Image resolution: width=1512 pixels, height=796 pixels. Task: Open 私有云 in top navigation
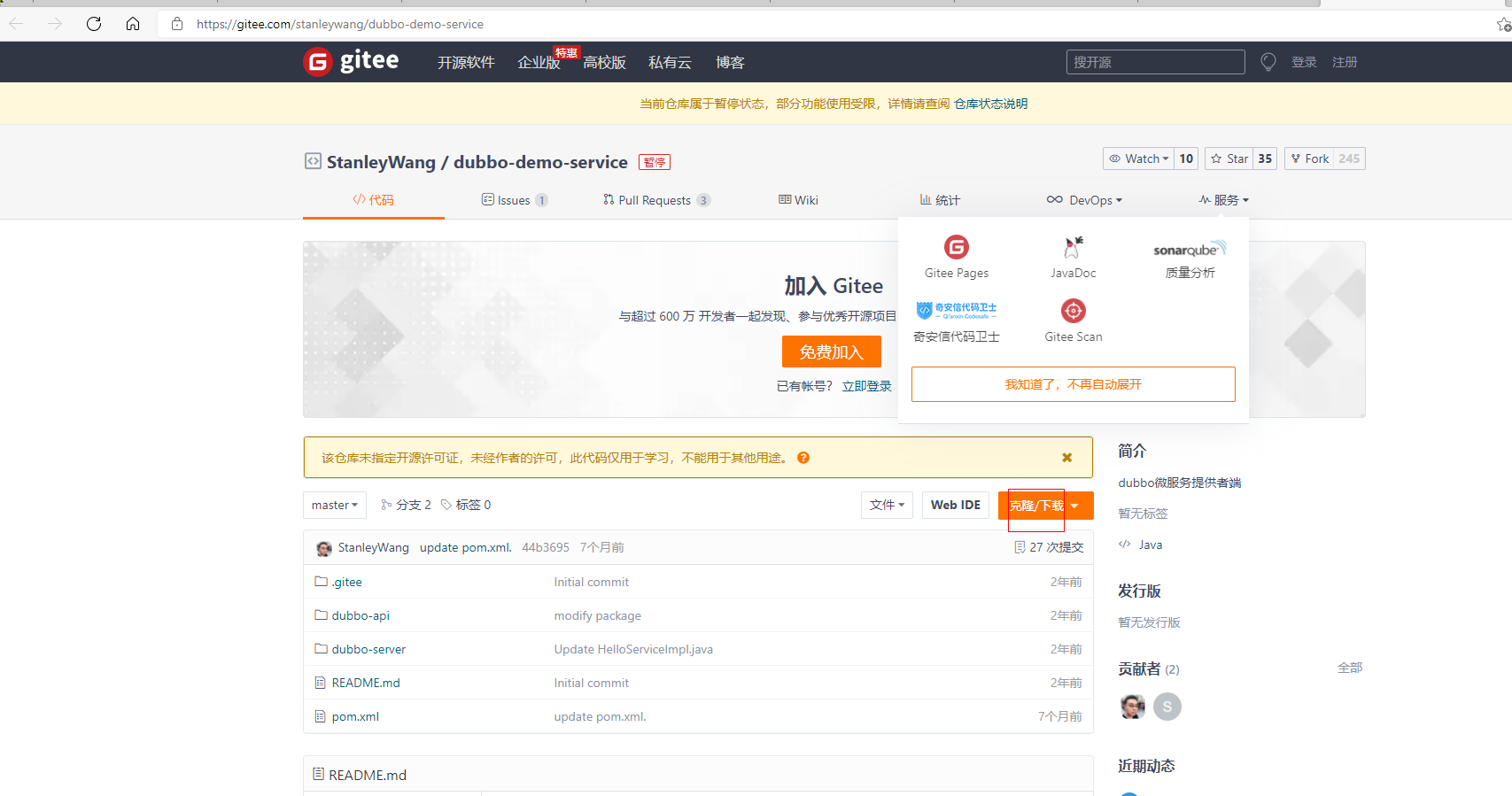coord(670,63)
